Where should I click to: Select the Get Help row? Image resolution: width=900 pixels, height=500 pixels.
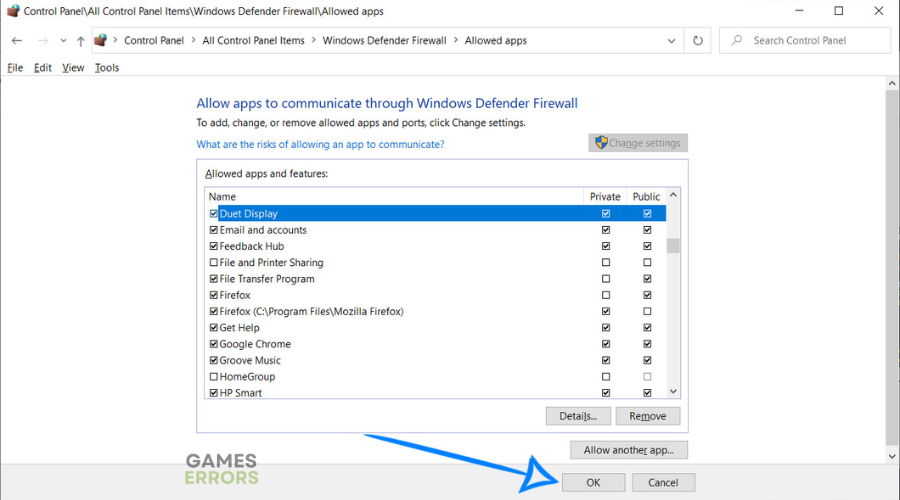(x=436, y=328)
